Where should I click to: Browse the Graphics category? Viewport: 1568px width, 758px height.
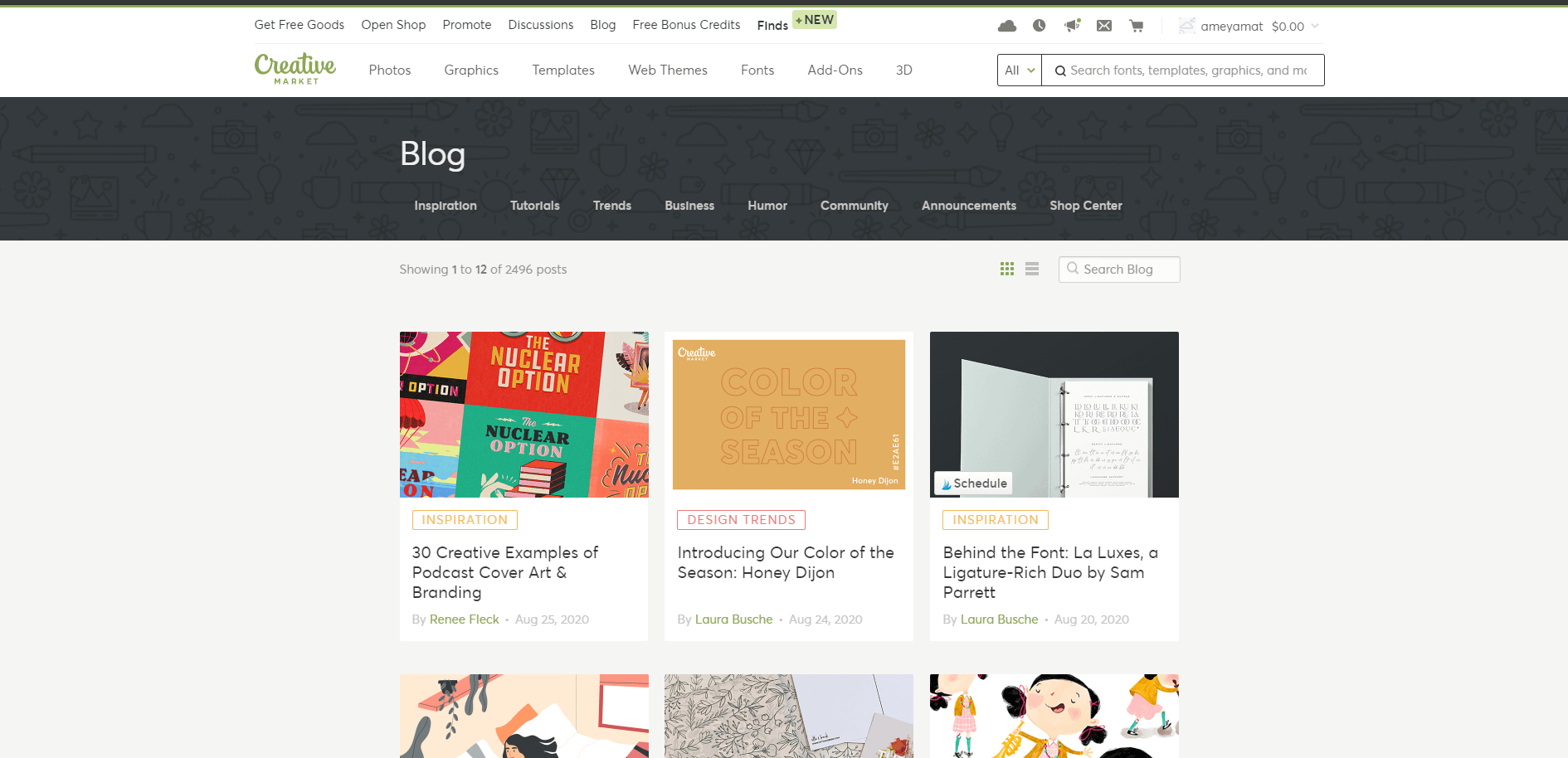click(x=471, y=70)
